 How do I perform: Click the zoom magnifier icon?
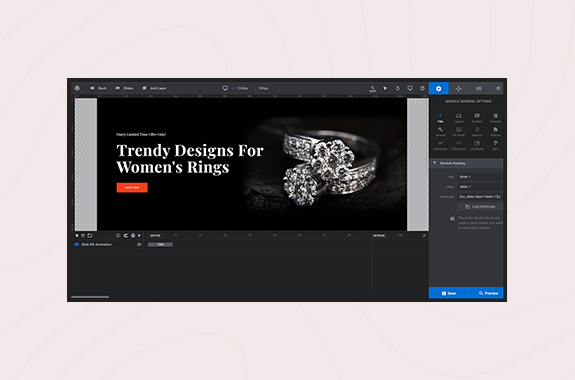tap(373, 88)
